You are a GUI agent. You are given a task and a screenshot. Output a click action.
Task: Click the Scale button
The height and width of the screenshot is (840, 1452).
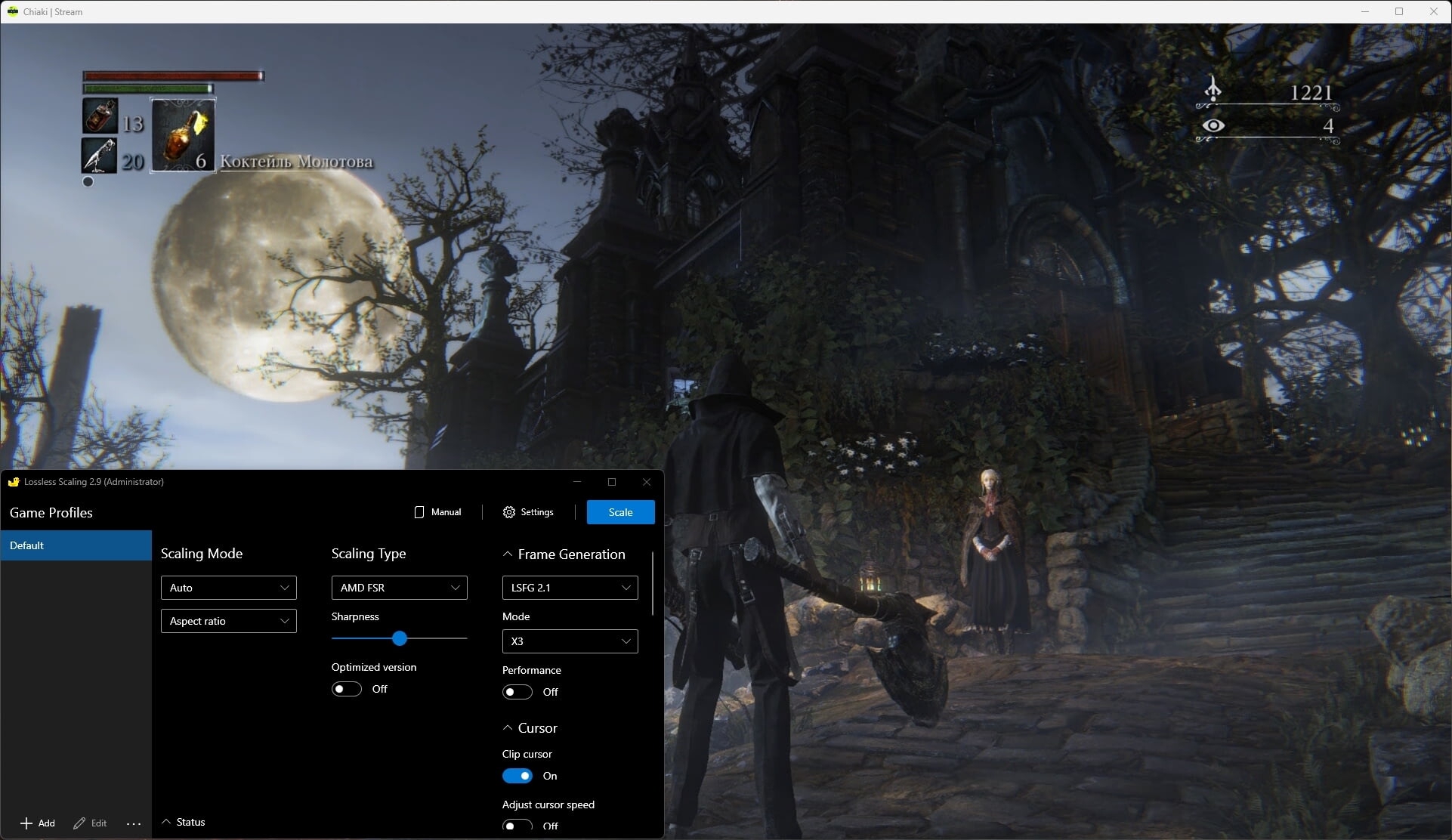(620, 512)
